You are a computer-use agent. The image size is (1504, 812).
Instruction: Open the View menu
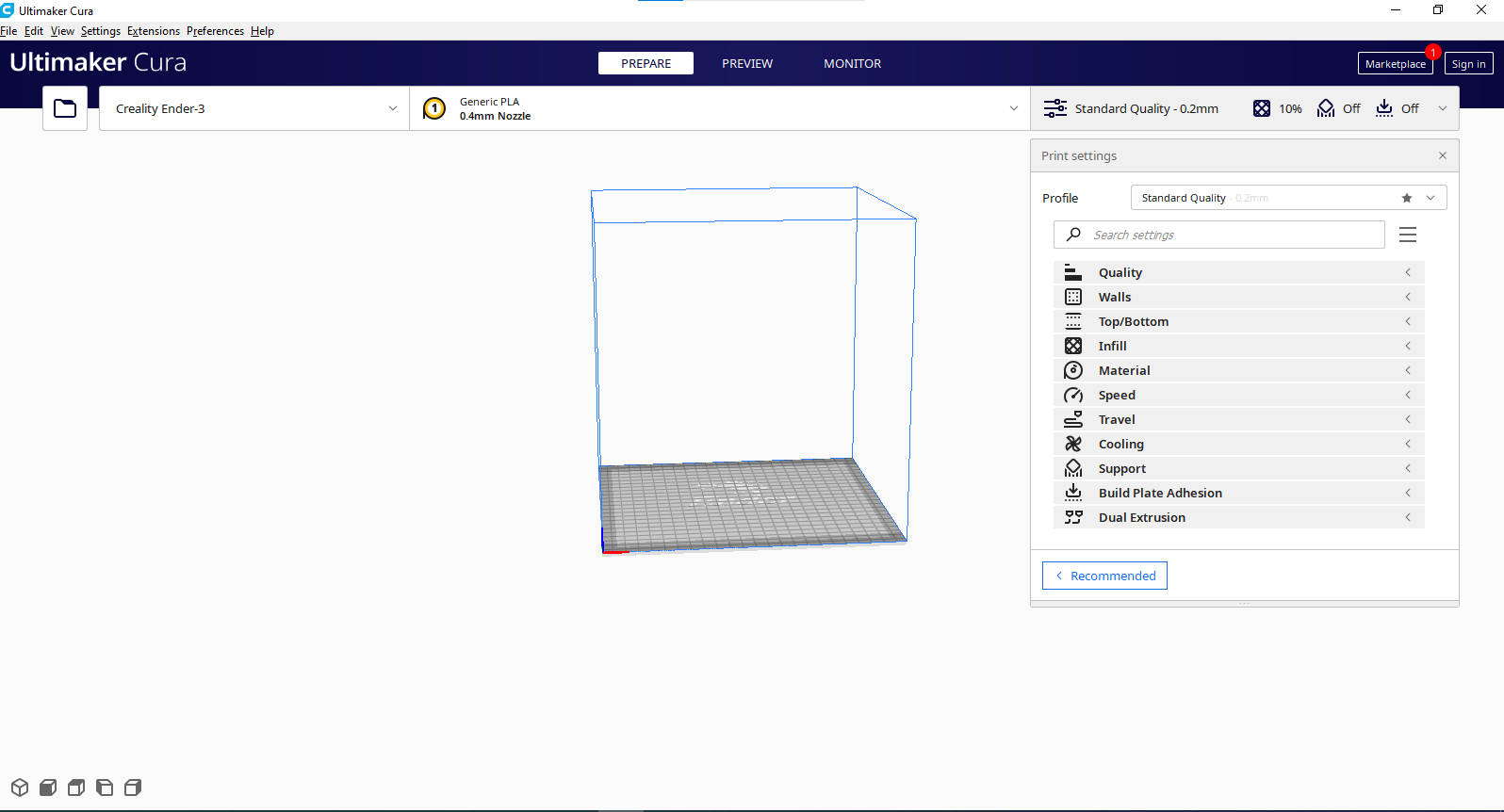62,31
